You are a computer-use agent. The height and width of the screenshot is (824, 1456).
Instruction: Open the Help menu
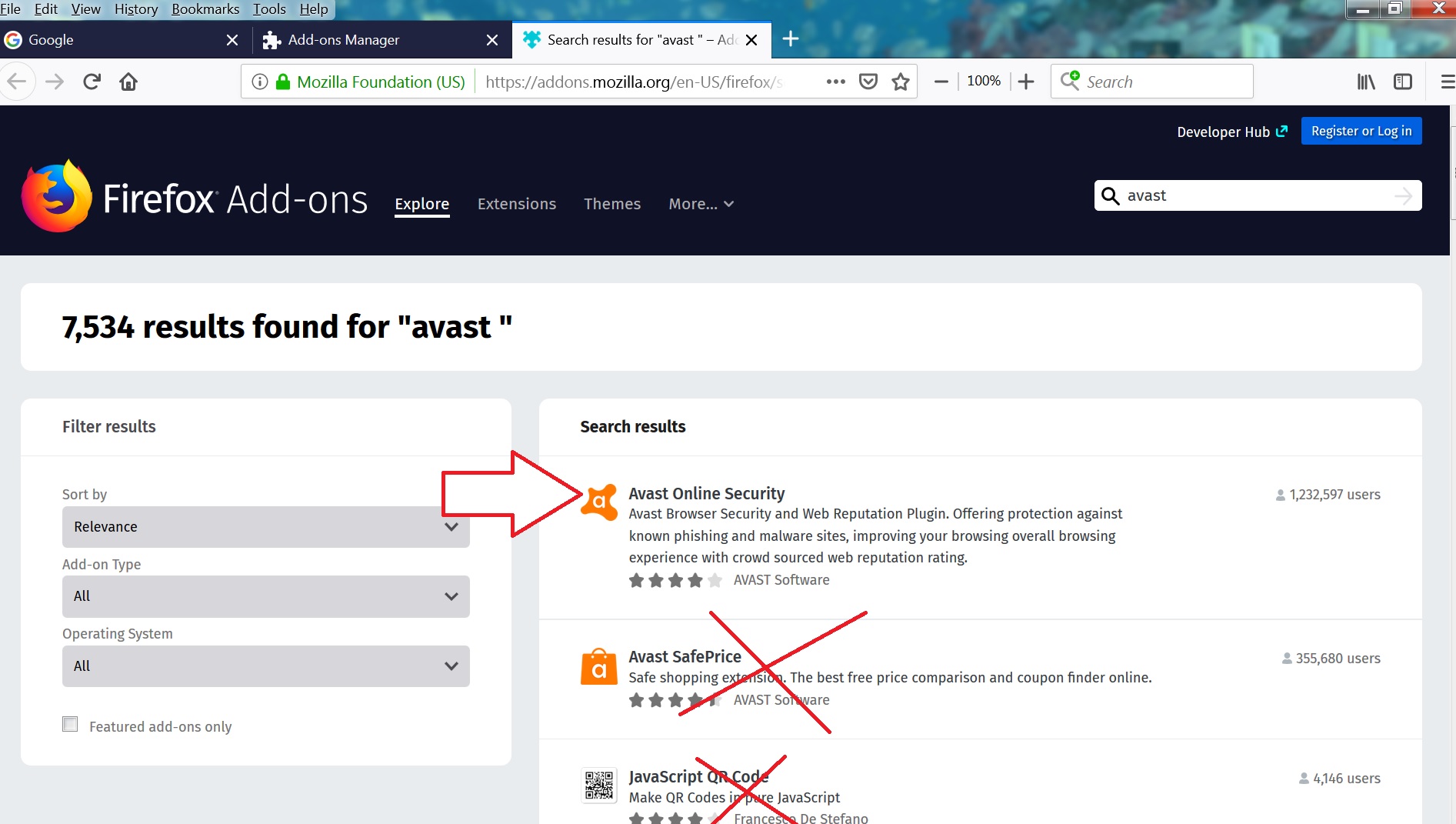tap(314, 9)
